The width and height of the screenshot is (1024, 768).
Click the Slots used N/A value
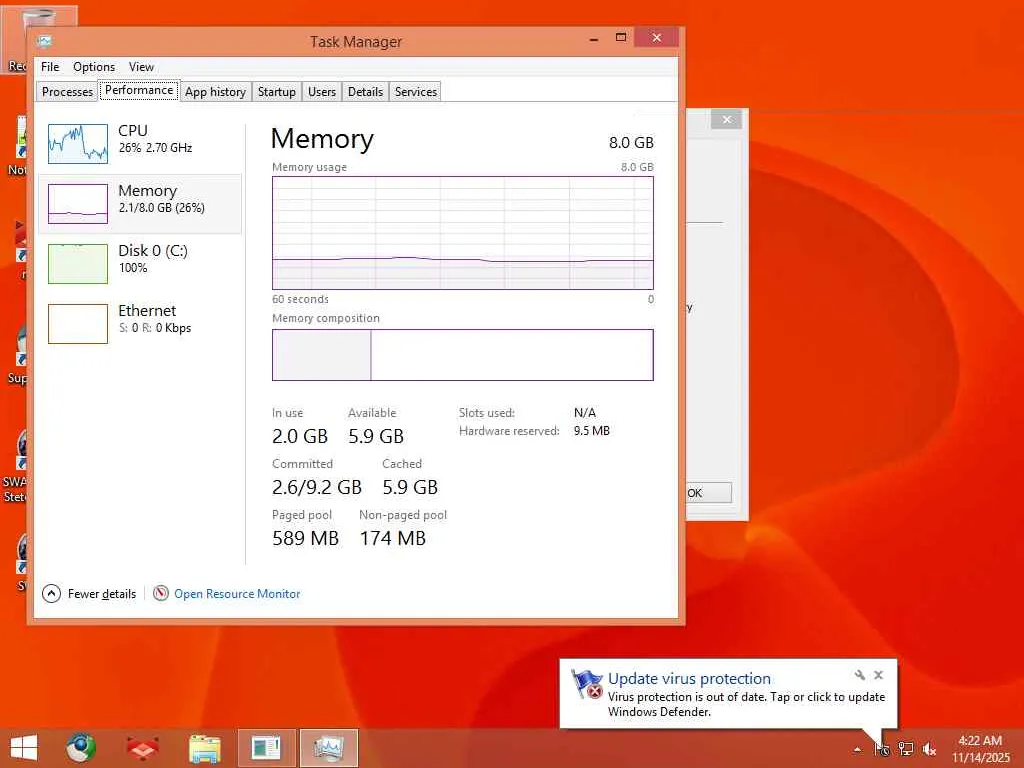click(584, 413)
